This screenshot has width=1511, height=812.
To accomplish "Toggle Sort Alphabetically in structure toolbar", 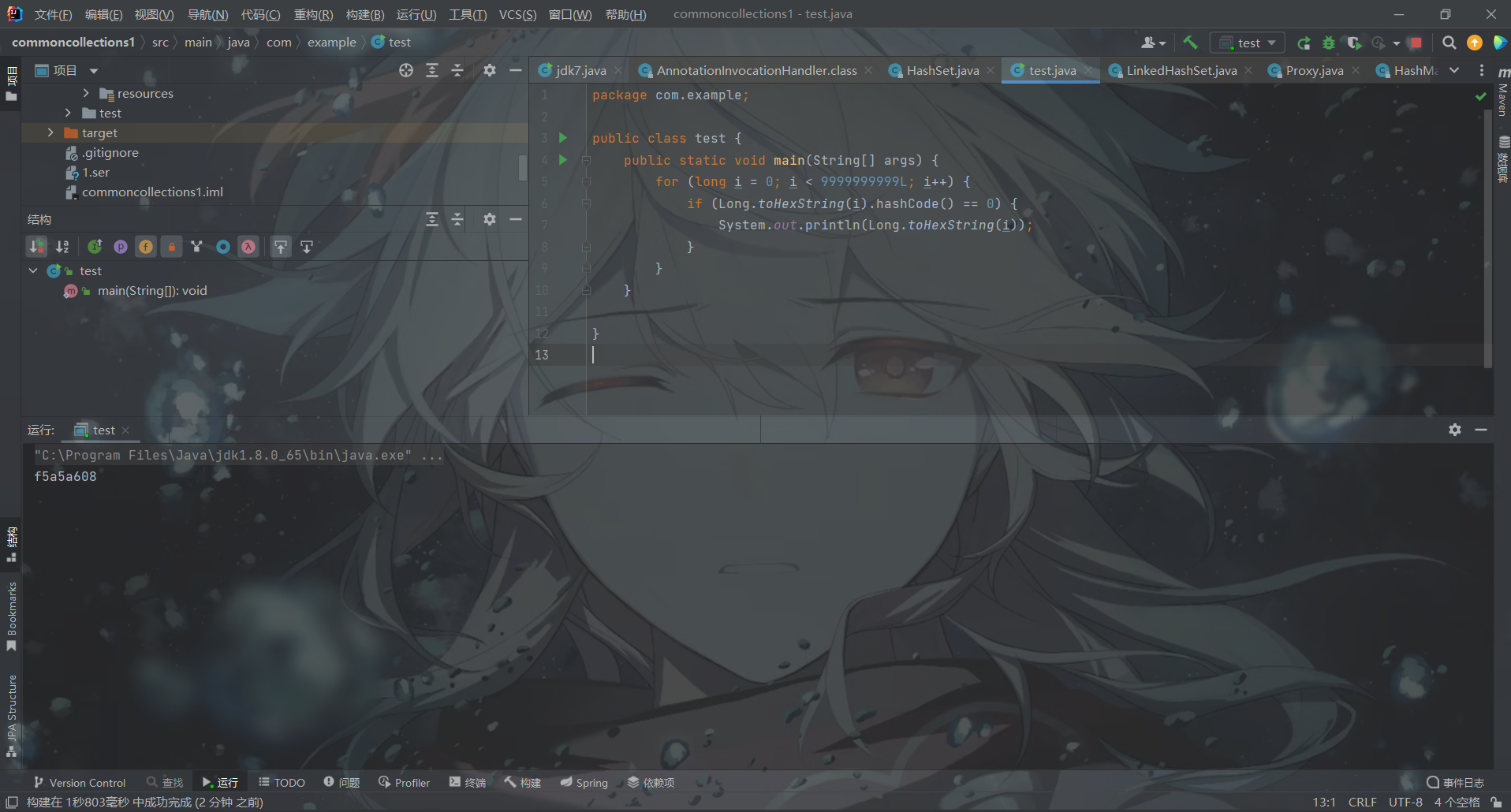I will point(63,247).
